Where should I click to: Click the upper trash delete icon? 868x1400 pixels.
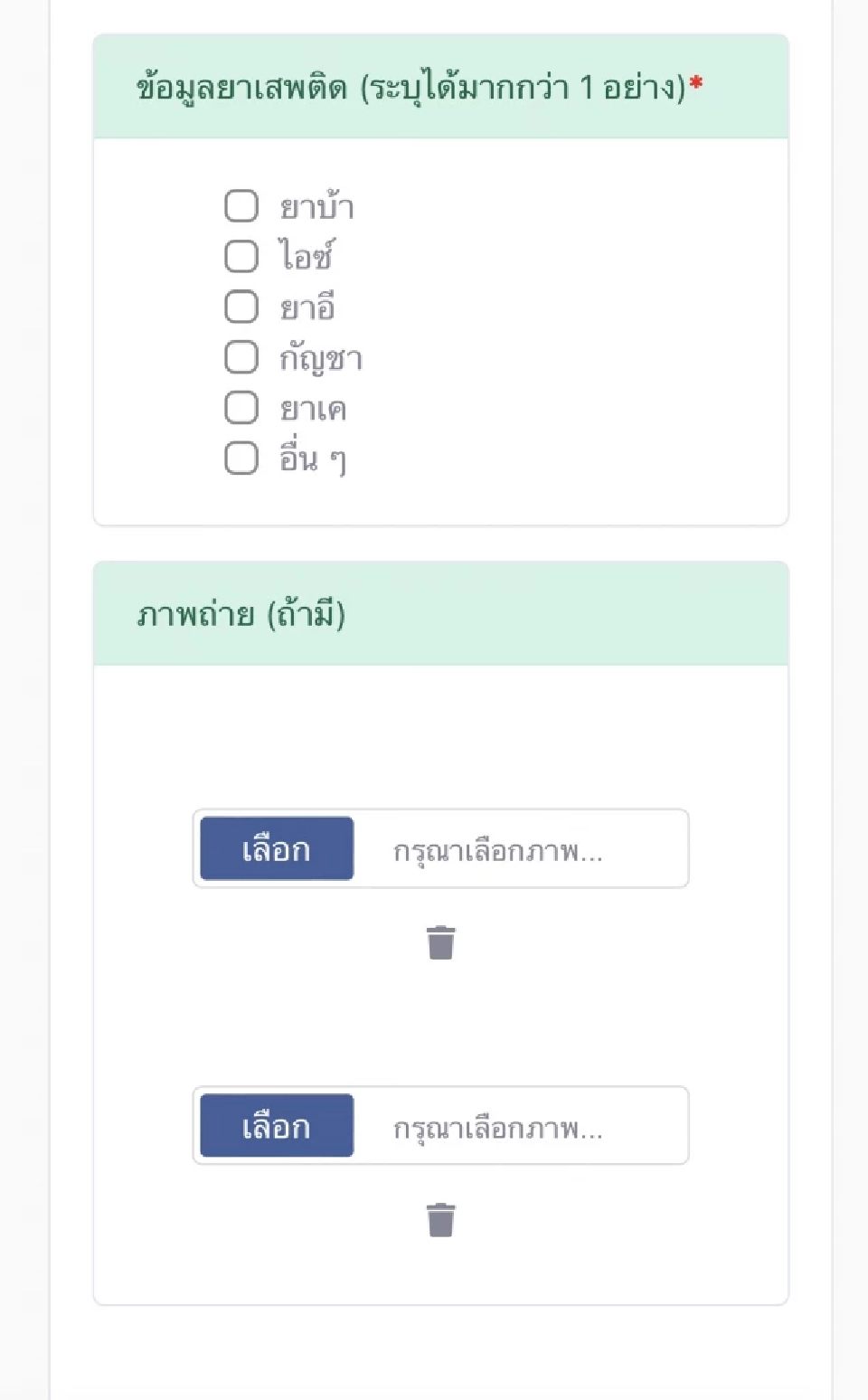tap(440, 943)
